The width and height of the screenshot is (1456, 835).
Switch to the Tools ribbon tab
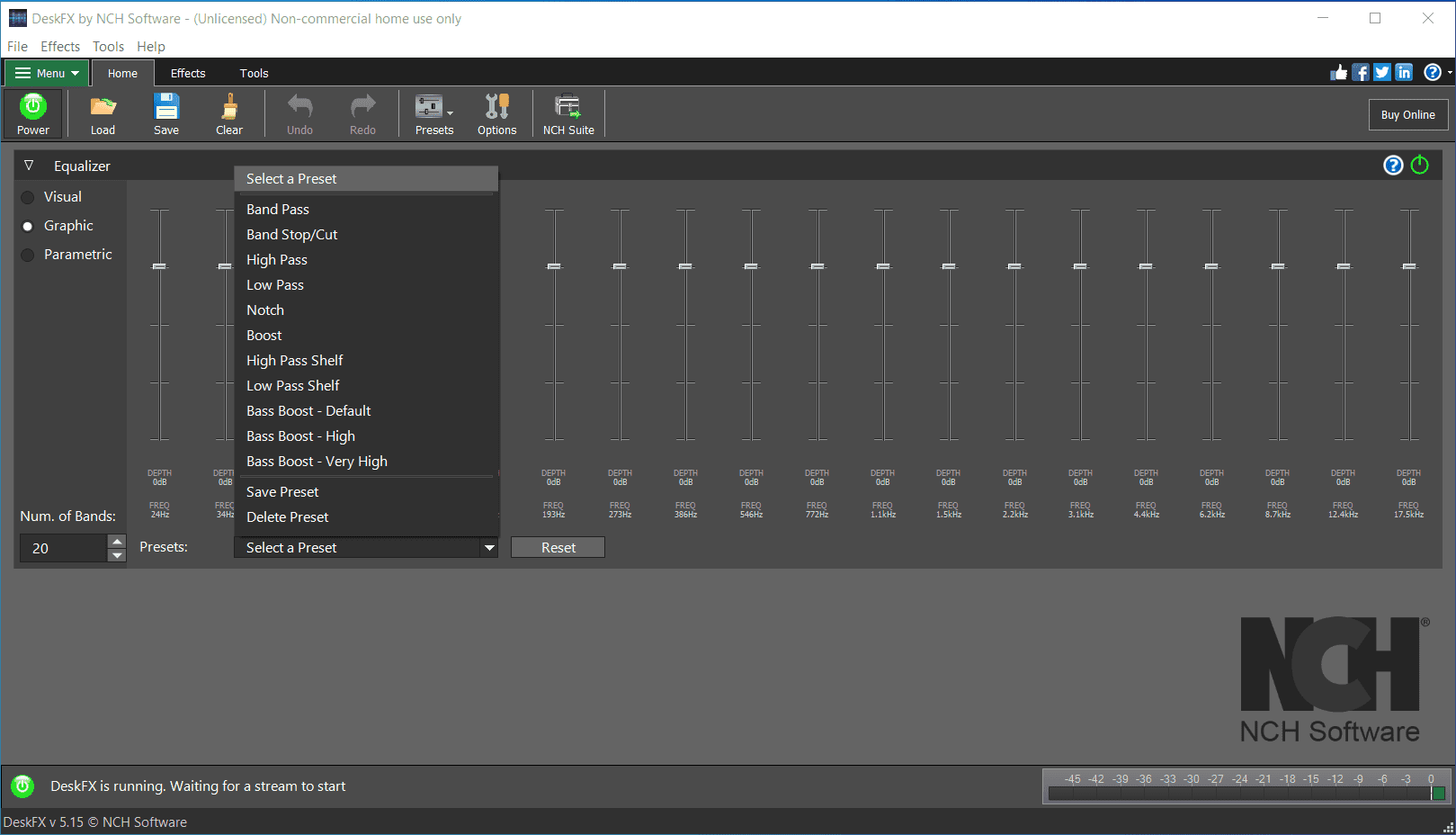point(254,74)
